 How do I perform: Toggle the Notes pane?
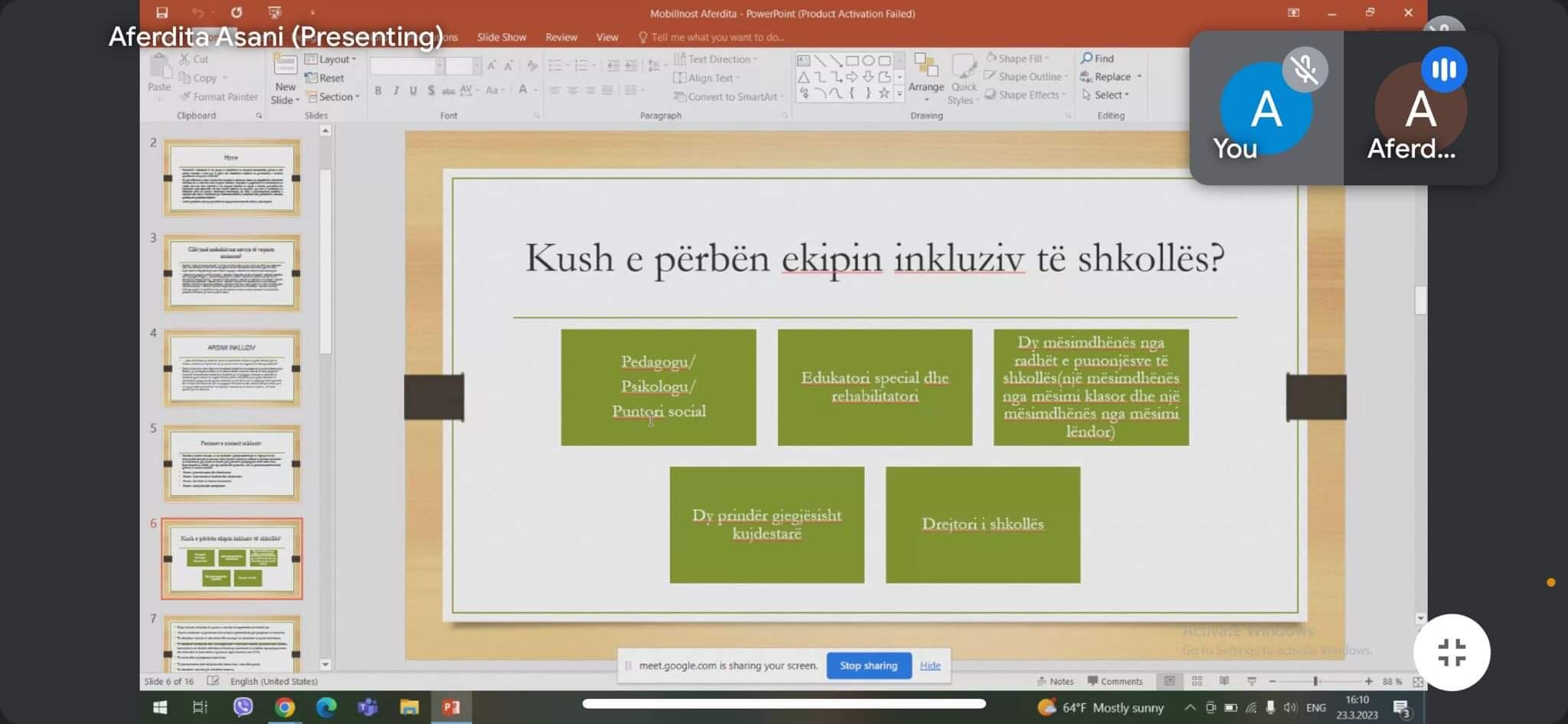click(x=1055, y=681)
